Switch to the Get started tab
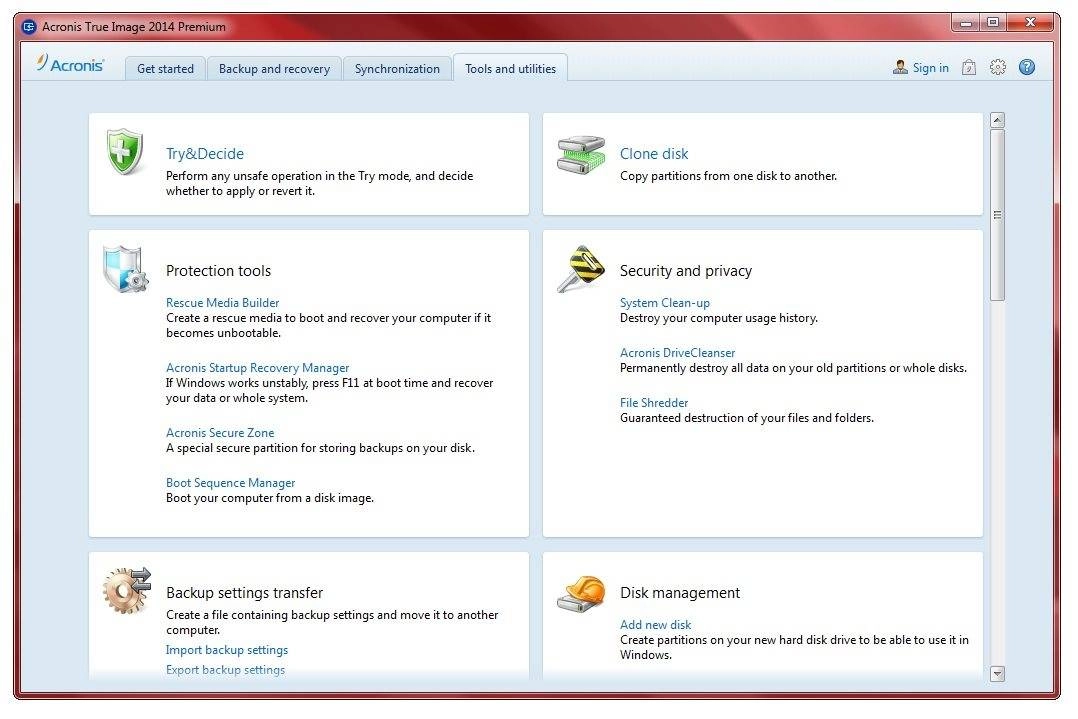1078x719 pixels. (x=165, y=69)
